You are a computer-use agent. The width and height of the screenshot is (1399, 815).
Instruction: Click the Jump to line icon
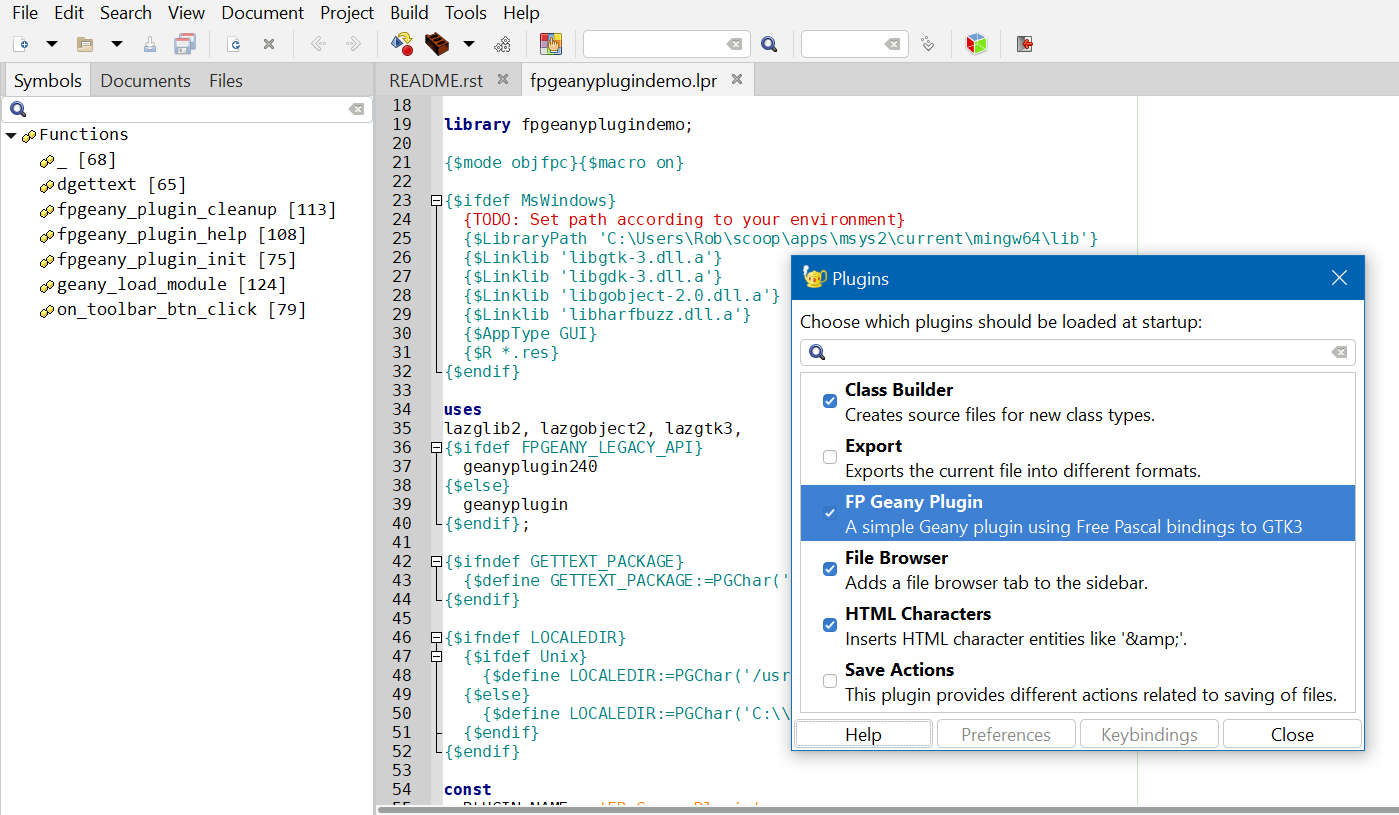pyautogui.click(x=927, y=44)
